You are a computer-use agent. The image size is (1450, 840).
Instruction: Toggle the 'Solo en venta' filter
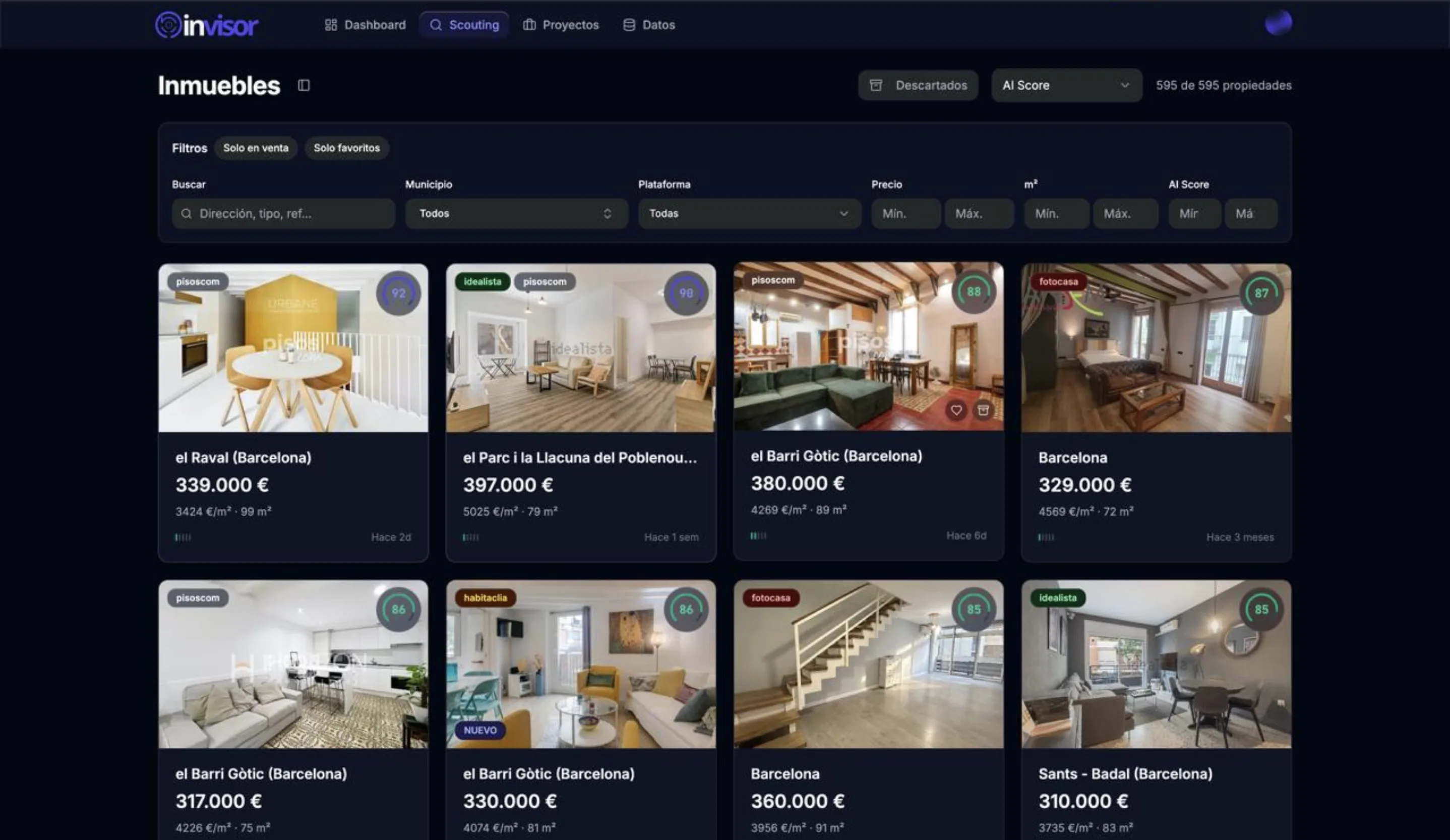tap(256, 148)
